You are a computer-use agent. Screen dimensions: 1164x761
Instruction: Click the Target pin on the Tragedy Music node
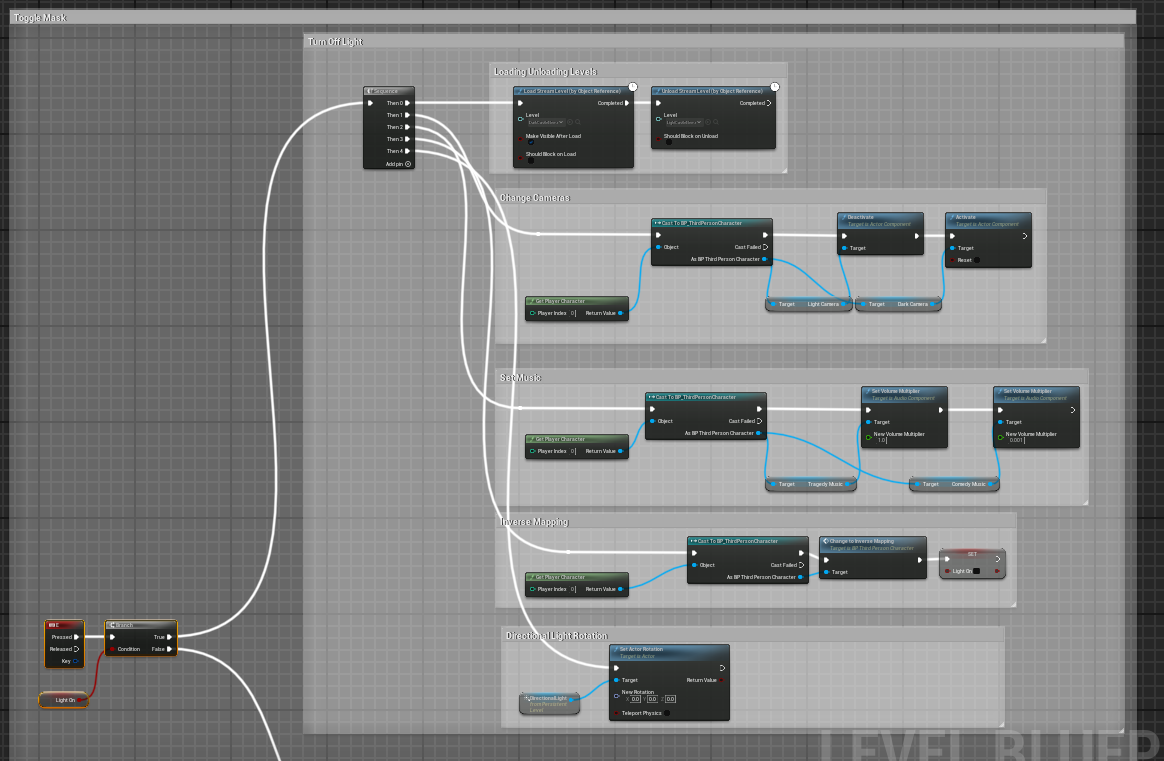tap(773, 484)
